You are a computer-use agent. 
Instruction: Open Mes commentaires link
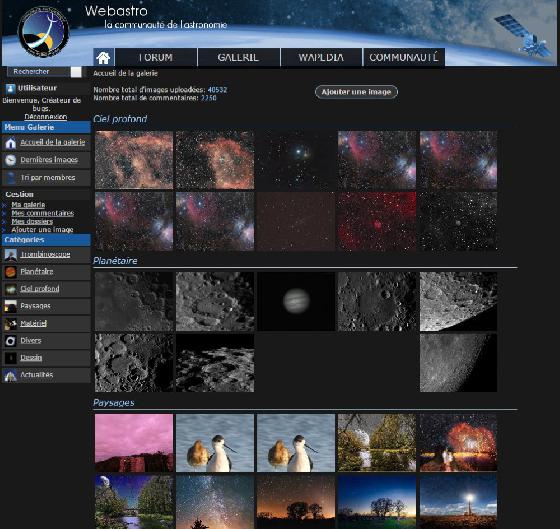(42, 213)
